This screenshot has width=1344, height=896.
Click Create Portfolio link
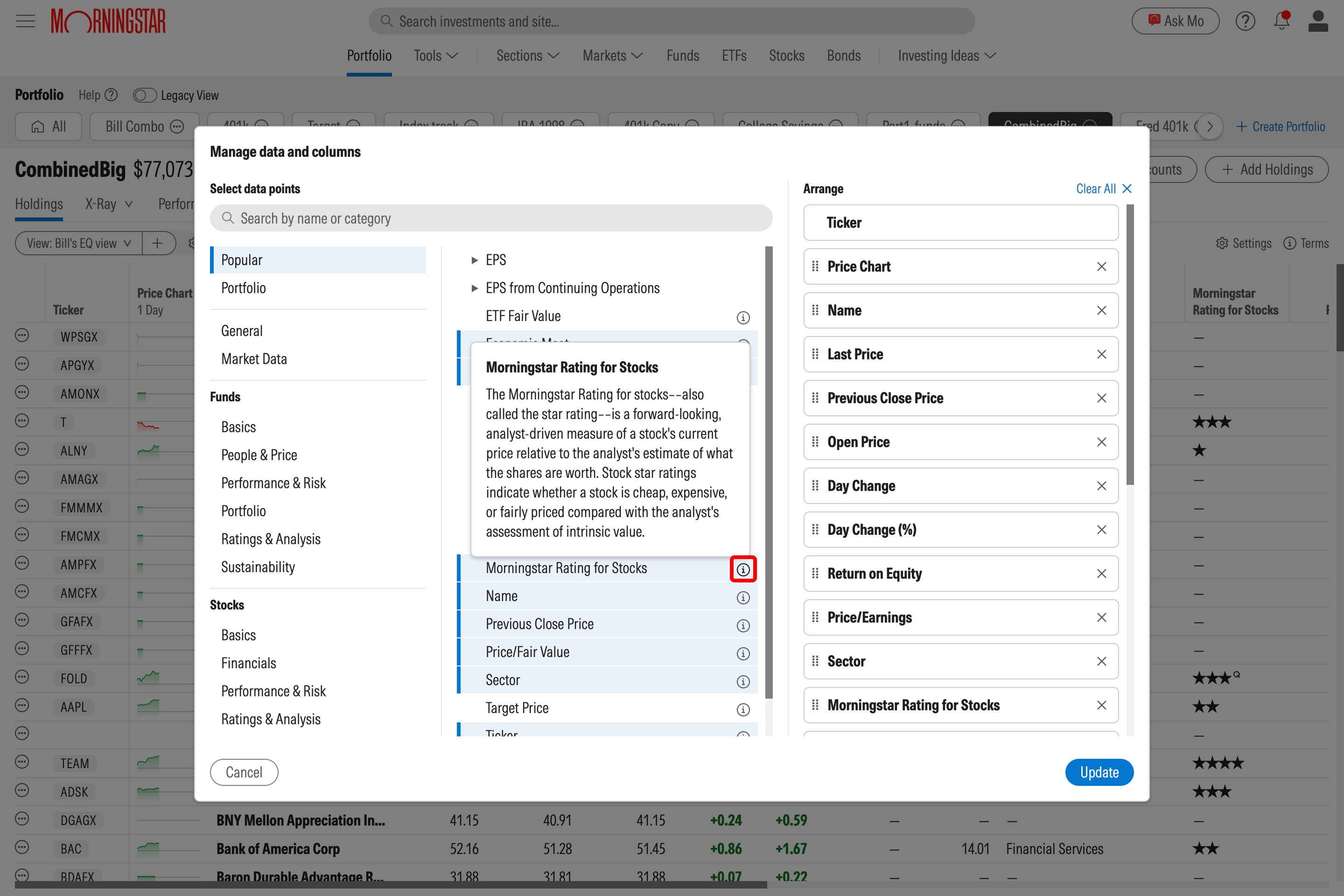pyautogui.click(x=1281, y=126)
